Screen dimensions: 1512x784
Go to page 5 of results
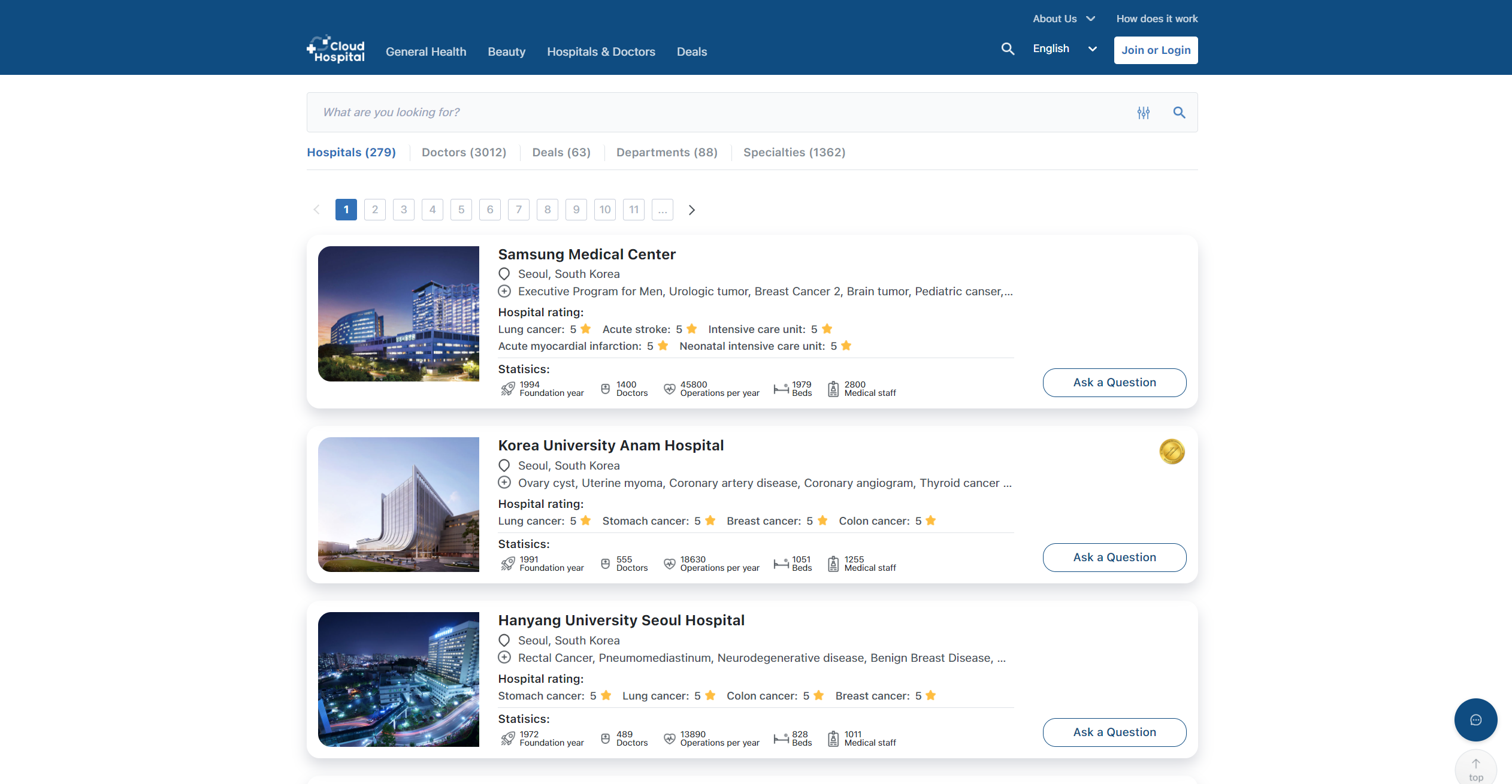coord(461,210)
